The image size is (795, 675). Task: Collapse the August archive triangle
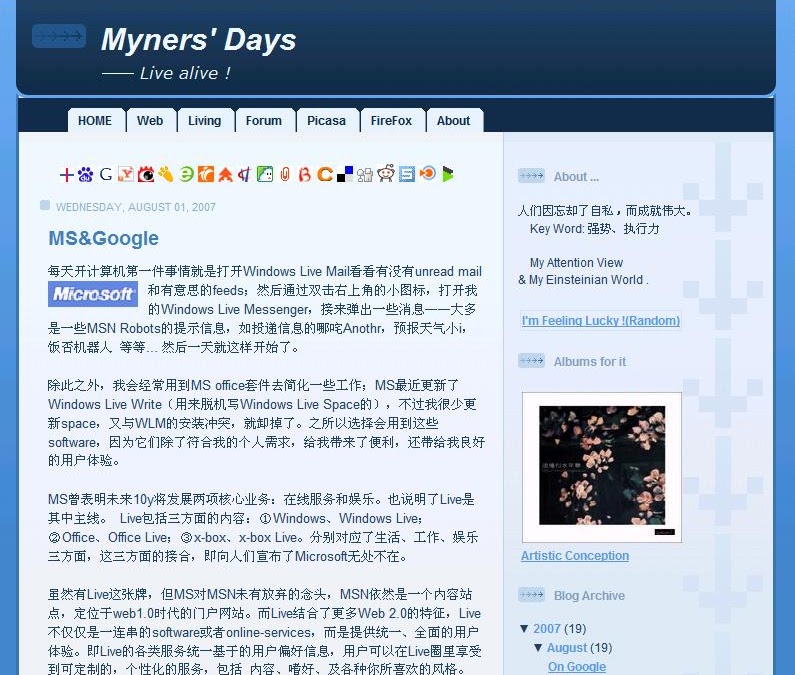point(538,648)
